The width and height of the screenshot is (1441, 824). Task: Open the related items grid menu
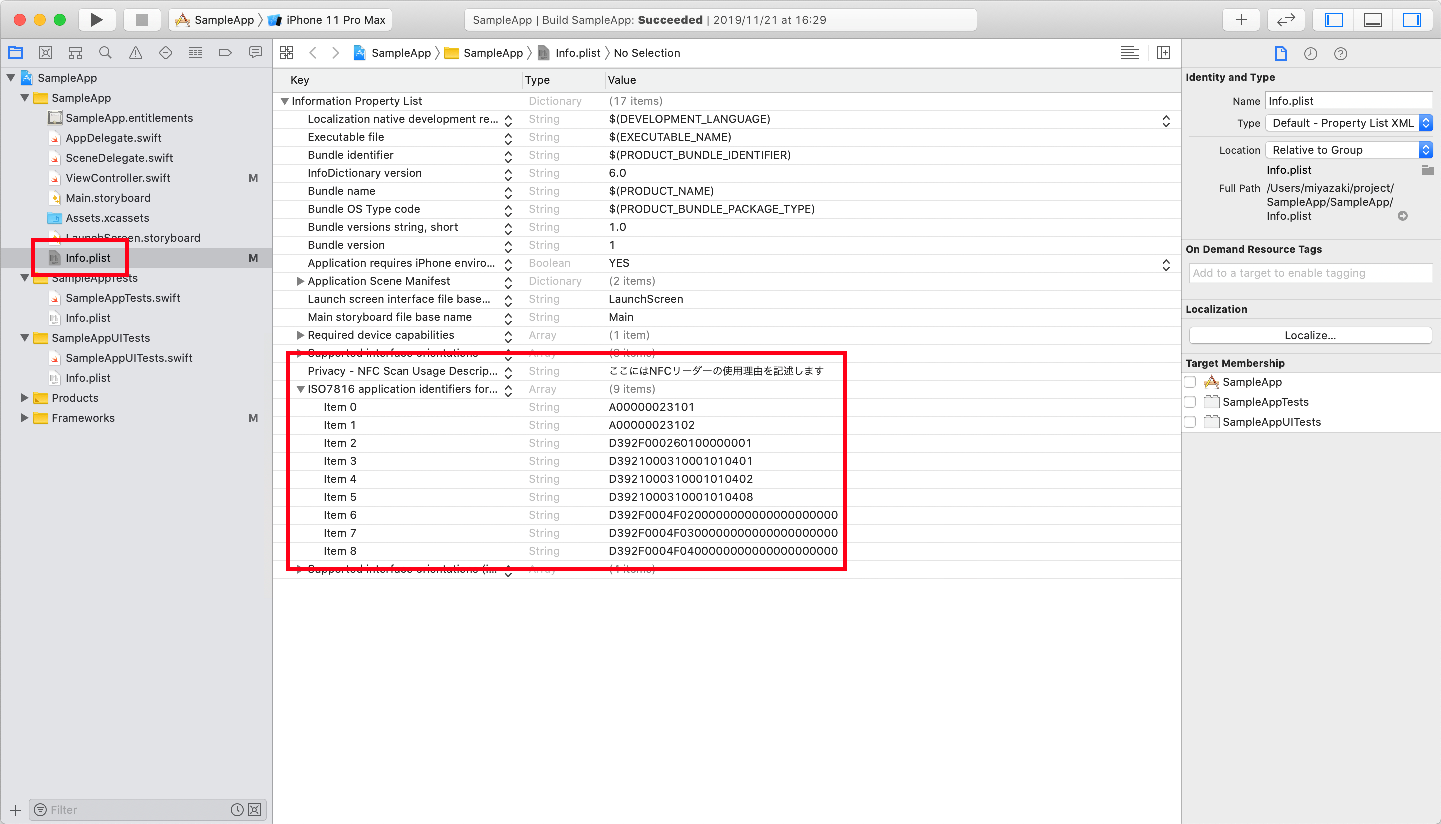(x=287, y=53)
